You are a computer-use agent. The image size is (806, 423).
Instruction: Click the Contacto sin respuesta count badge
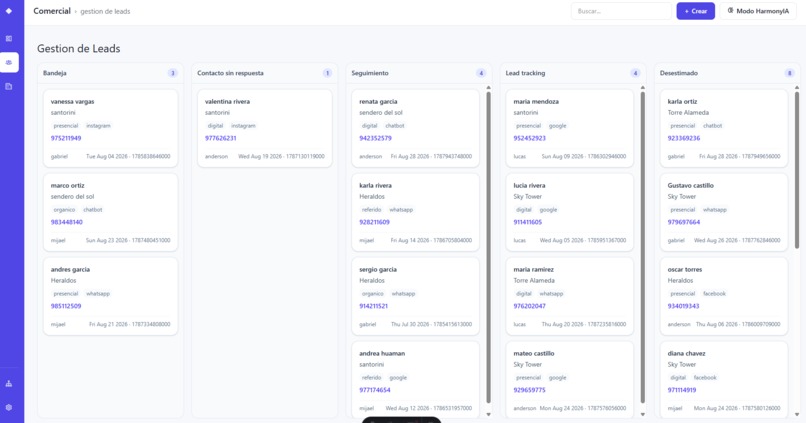(327, 73)
